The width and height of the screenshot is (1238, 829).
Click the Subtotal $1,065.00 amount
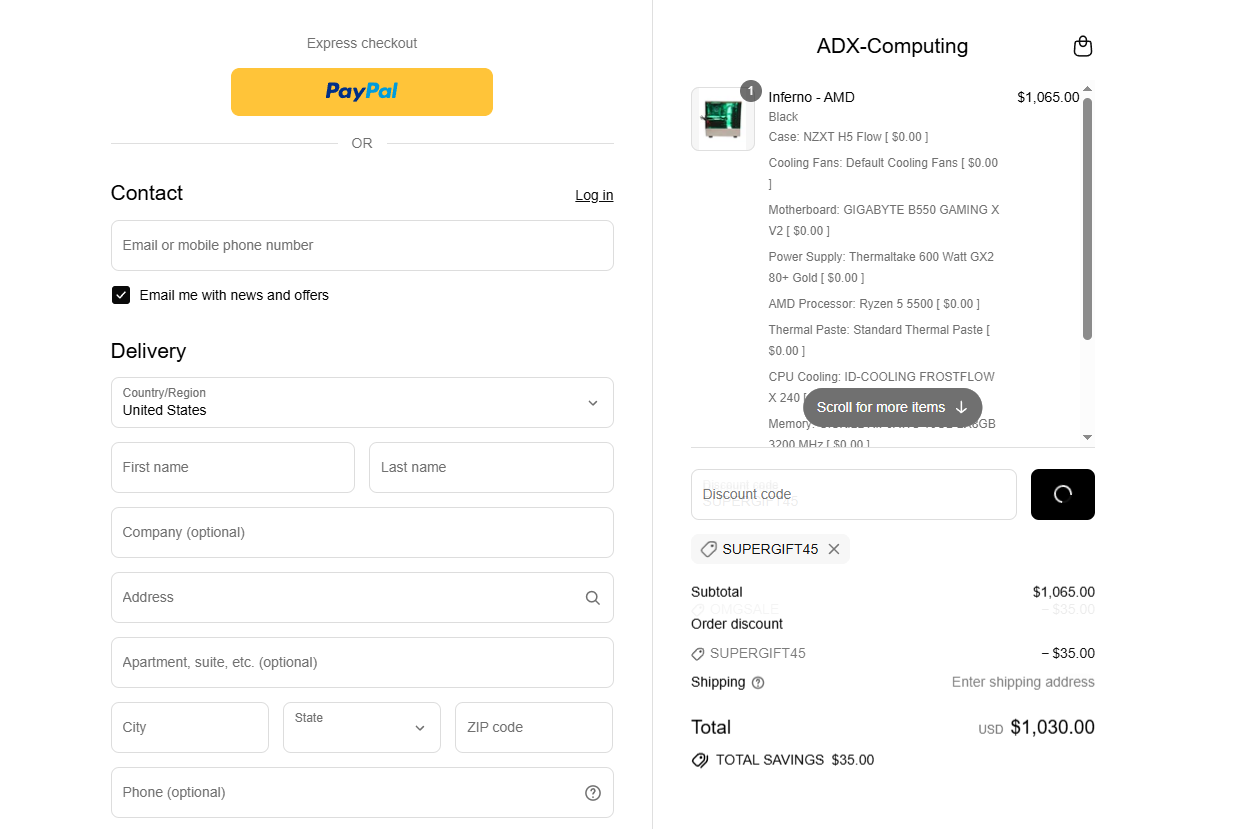click(1064, 592)
